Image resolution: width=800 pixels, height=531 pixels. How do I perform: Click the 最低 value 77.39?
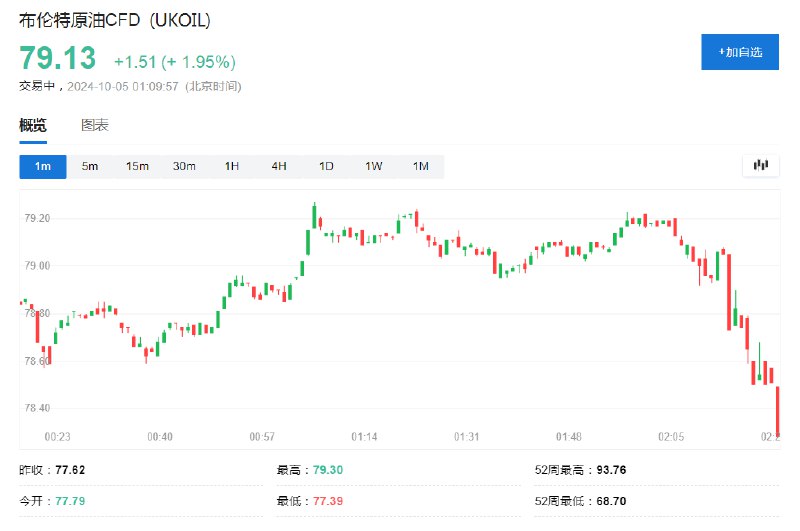coord(328,501)
